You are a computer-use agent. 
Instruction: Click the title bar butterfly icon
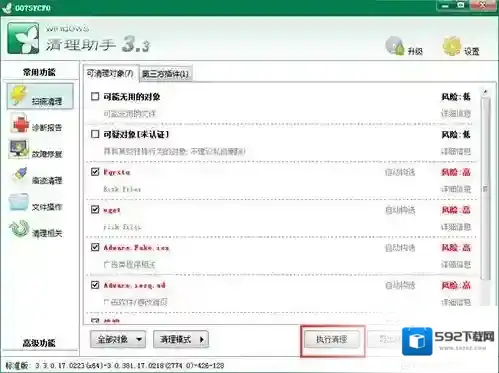(x=7, y=8)
